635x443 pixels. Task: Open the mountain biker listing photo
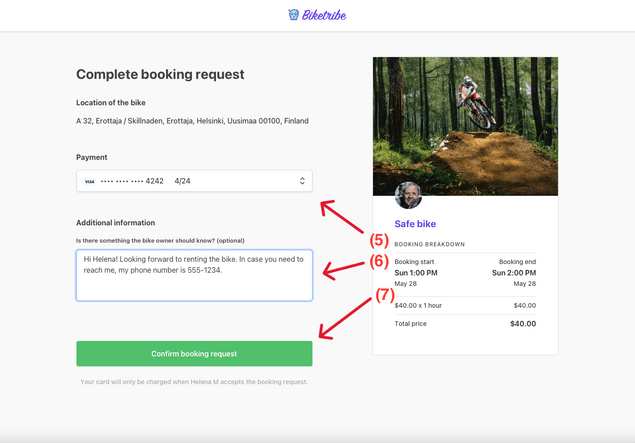coord(465,125)
